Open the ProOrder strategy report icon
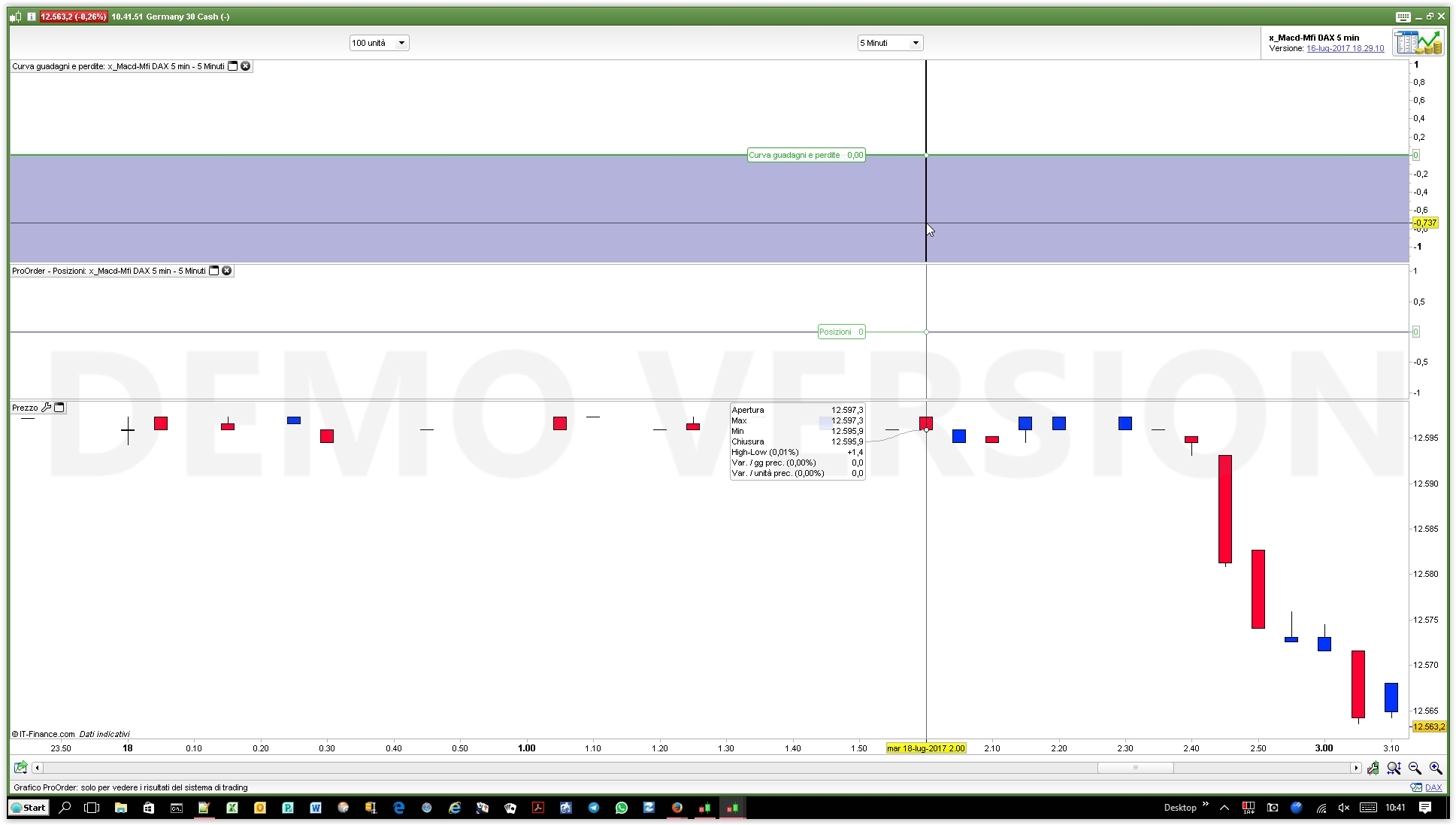The width and height of the screenshot is (1456, 825). (1417, 43)
